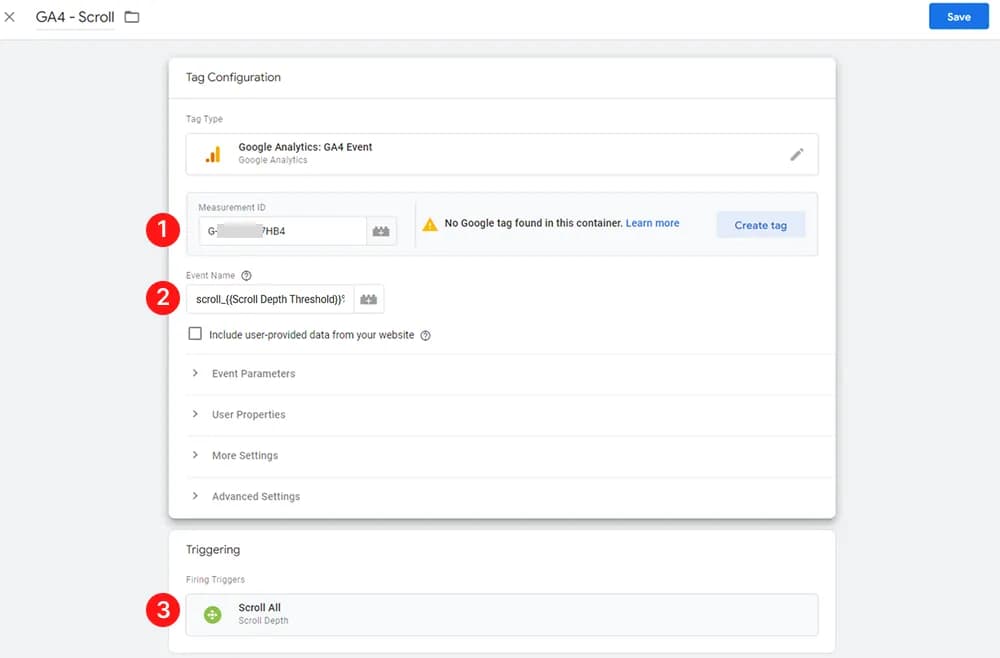Open the Event Name help tooltip
The width and height of the screenshot is (1000, 658).
[x=246, y=275]
